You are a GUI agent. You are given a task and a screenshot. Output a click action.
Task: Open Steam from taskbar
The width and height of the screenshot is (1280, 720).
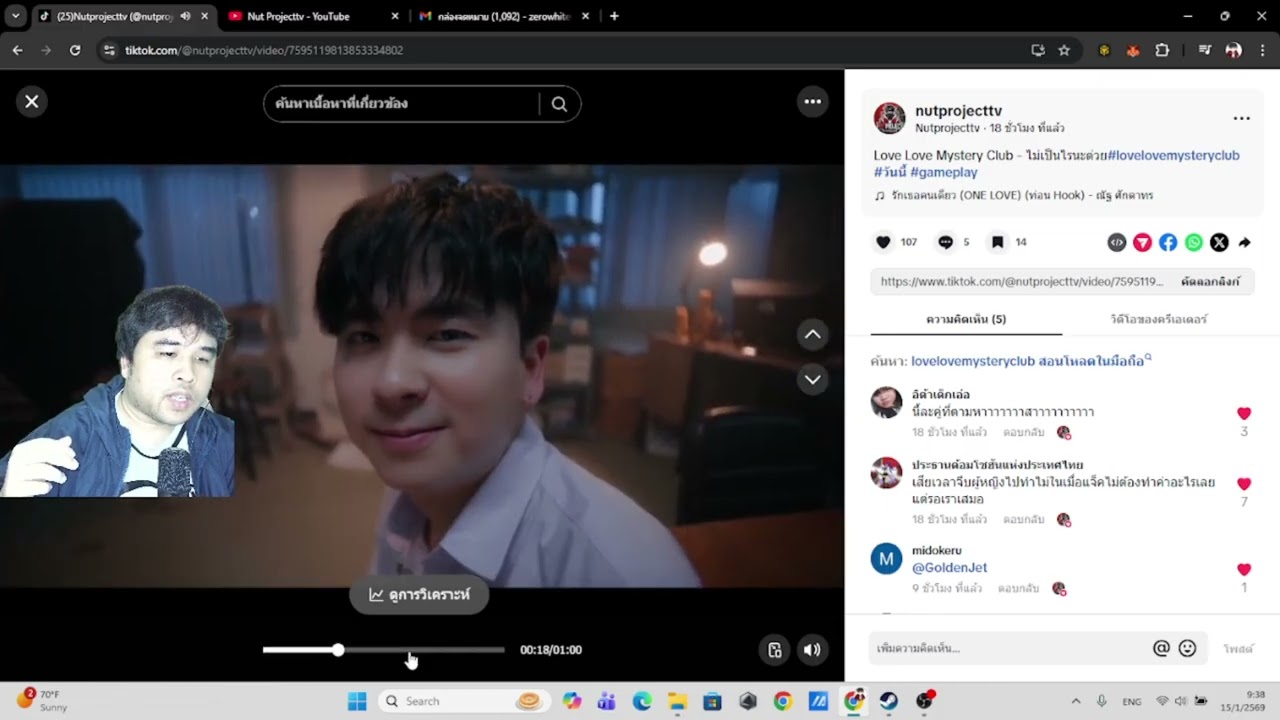(x=888, y=701)
